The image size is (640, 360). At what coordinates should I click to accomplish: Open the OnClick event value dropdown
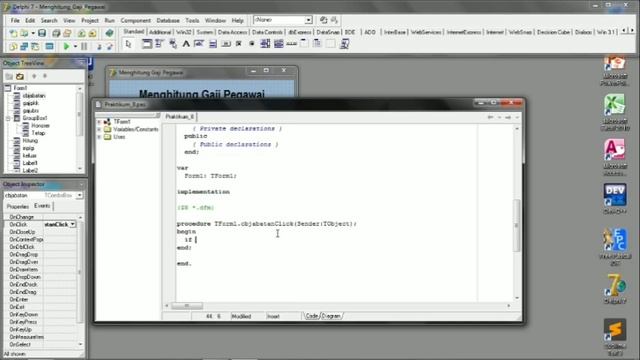coord(73,224)
